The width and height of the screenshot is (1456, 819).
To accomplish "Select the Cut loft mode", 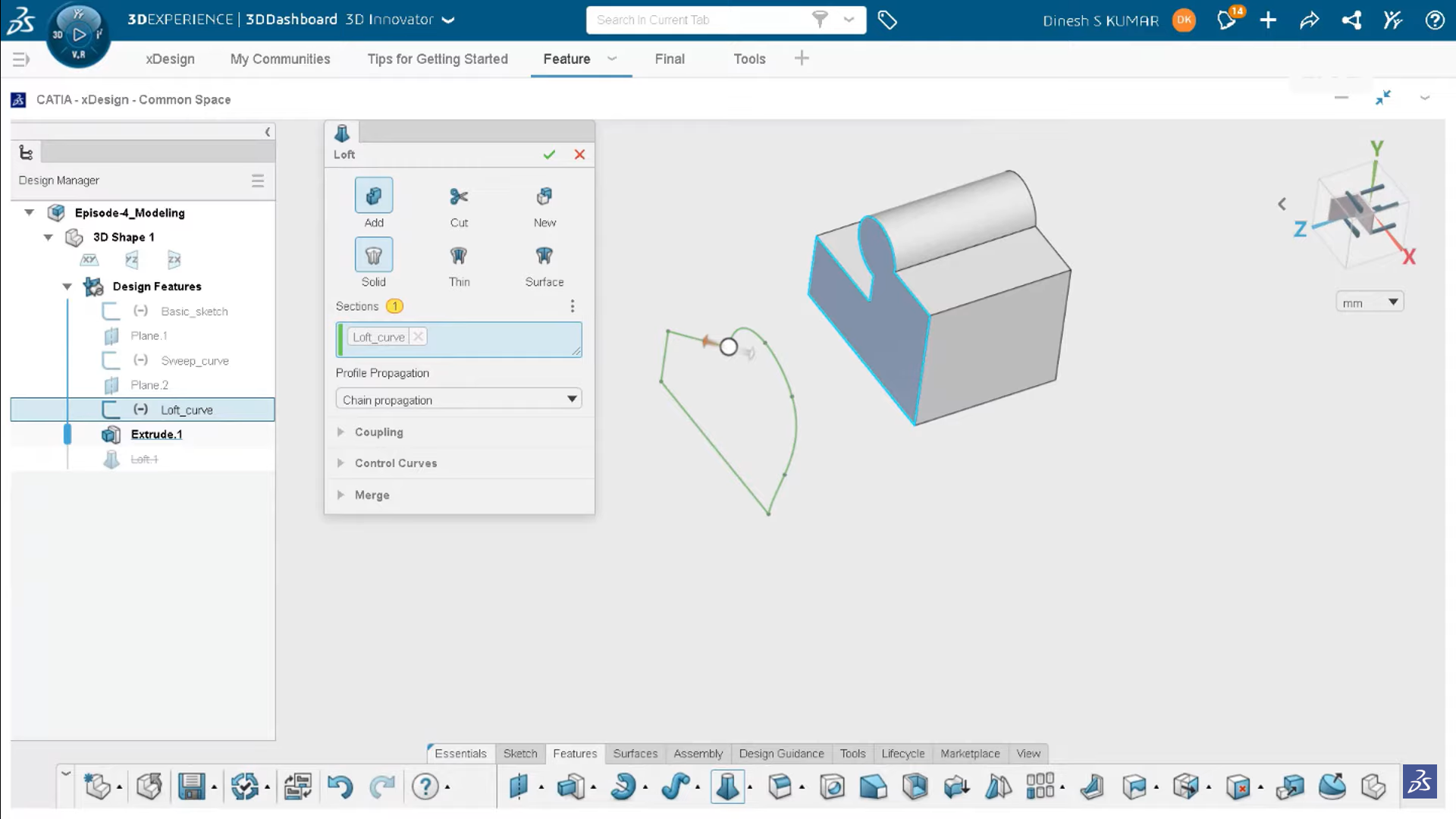I will [x=459, y=202].
